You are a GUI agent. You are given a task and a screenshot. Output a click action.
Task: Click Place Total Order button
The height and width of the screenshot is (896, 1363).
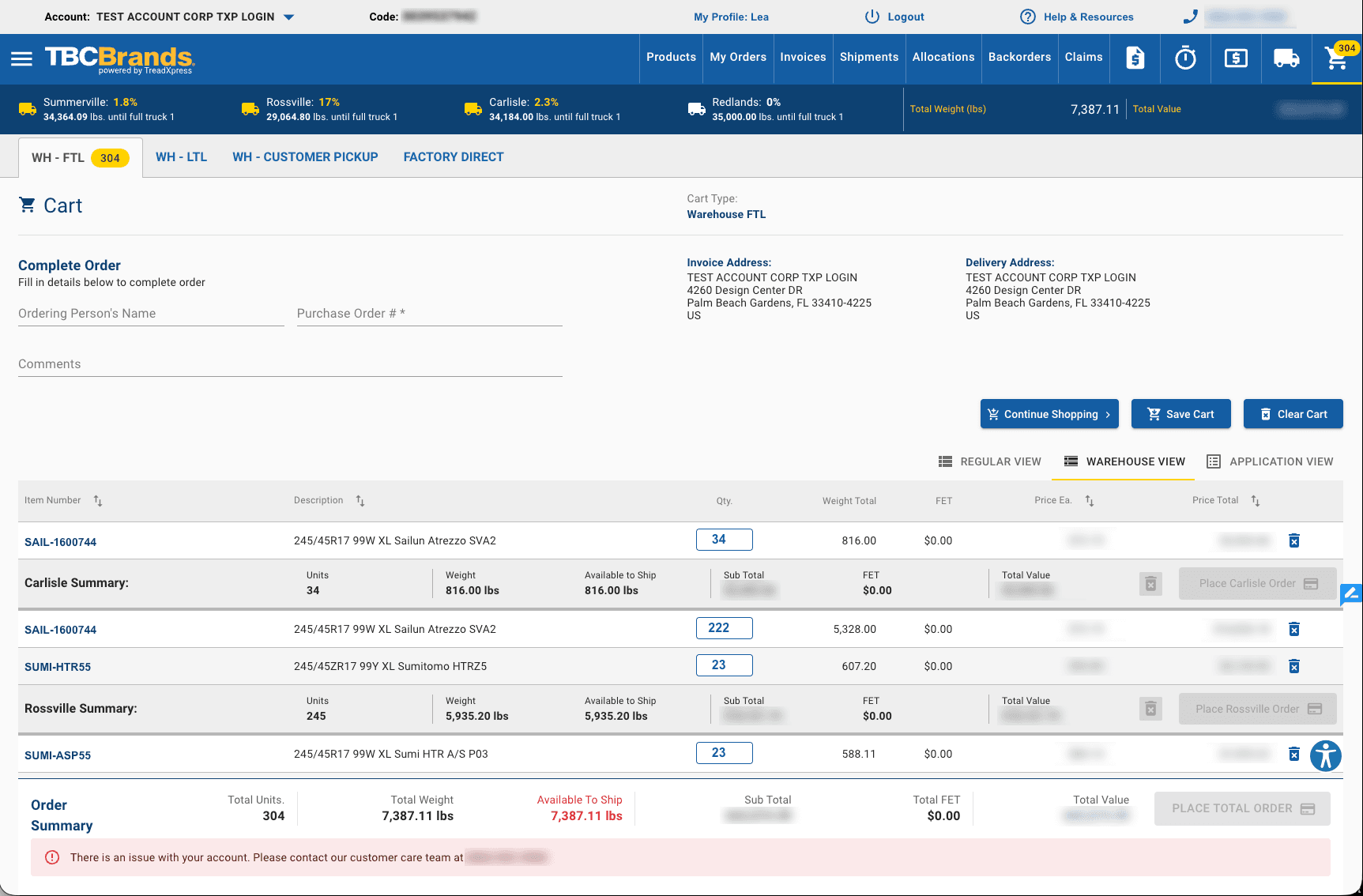(1242, 809)
